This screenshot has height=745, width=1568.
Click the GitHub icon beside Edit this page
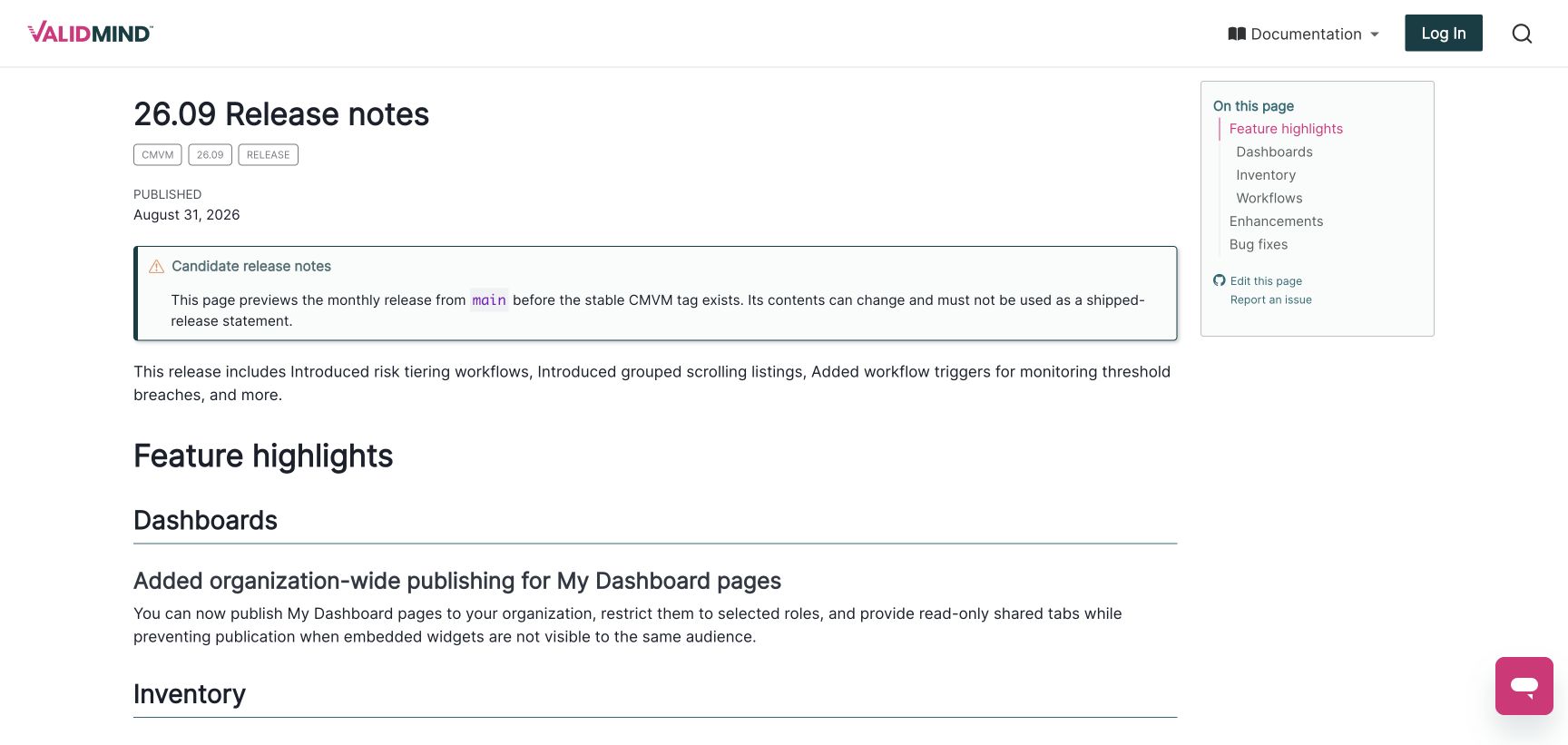click(1220, 280)
